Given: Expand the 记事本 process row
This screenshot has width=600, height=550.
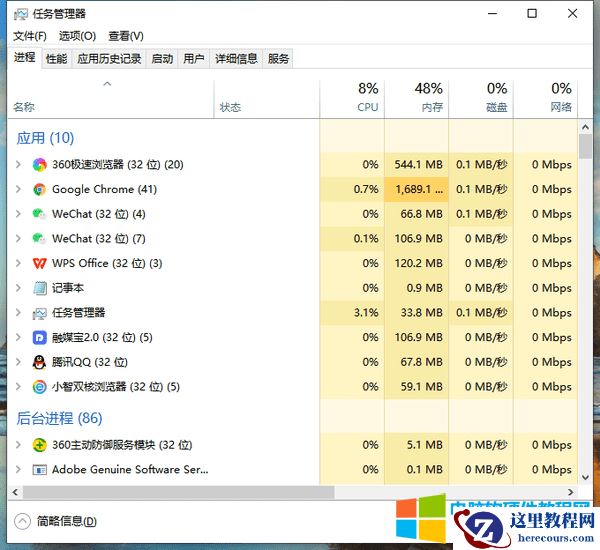Looking at the screenshot, I should (x=18, y=288).
